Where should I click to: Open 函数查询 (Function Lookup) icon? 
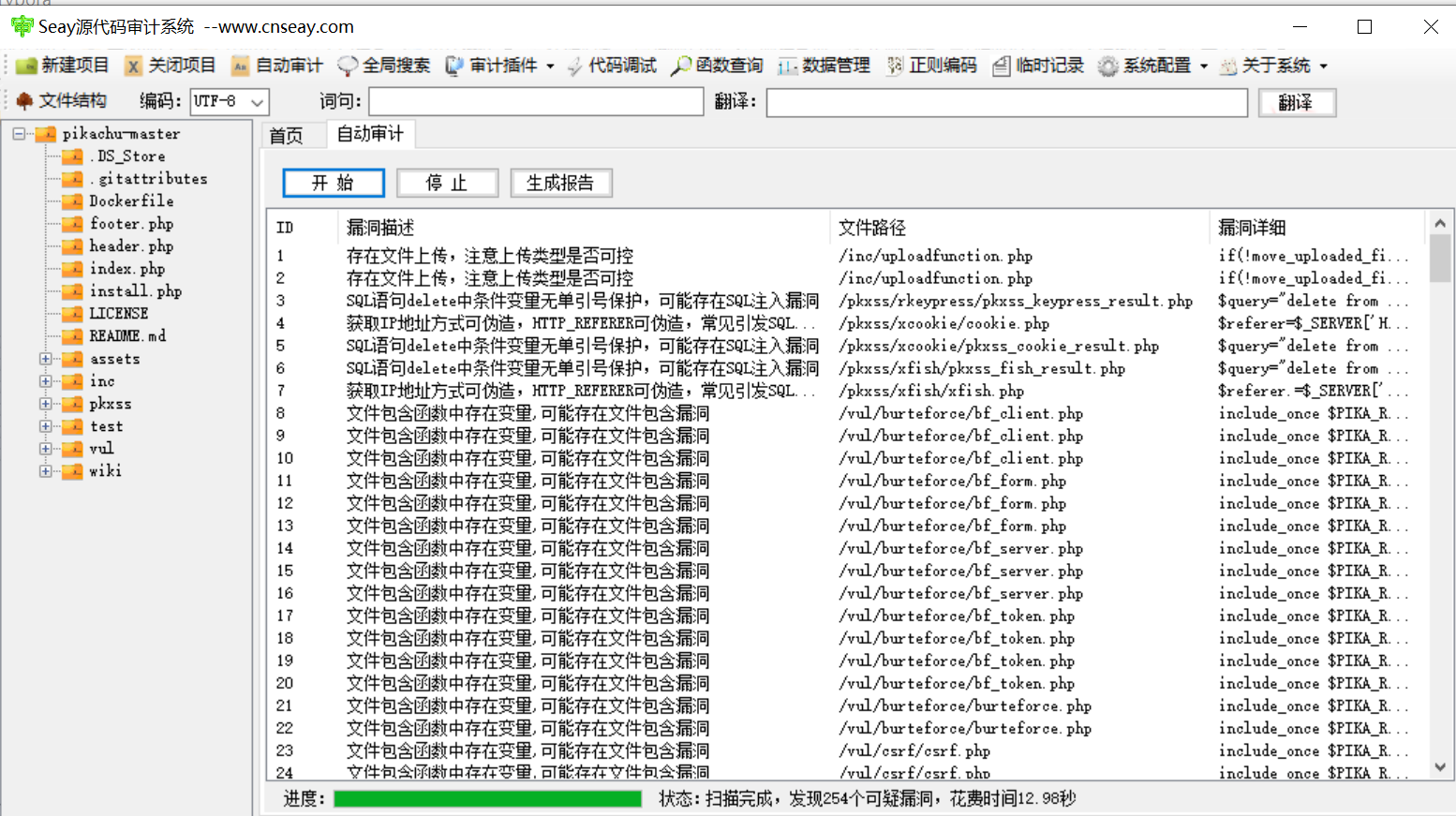pyautogui.click(x=681, y=66)
